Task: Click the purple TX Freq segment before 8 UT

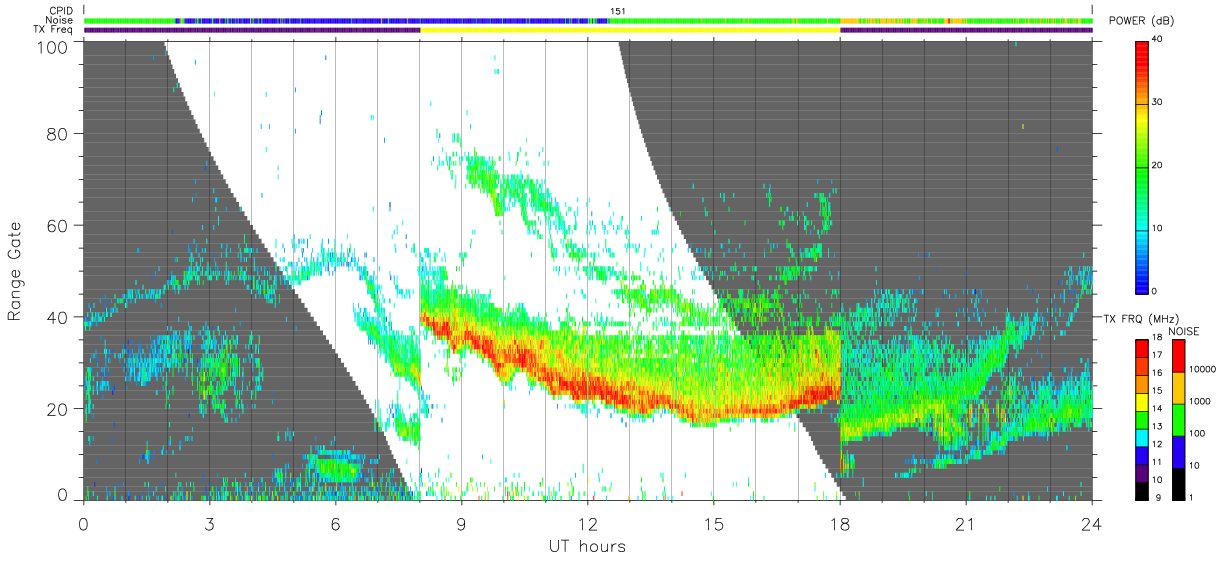Action: (x=252, y=30)
